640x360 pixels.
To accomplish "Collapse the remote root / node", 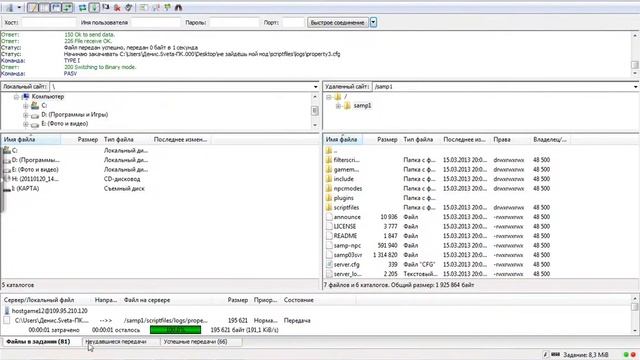I will click(329, 97).
